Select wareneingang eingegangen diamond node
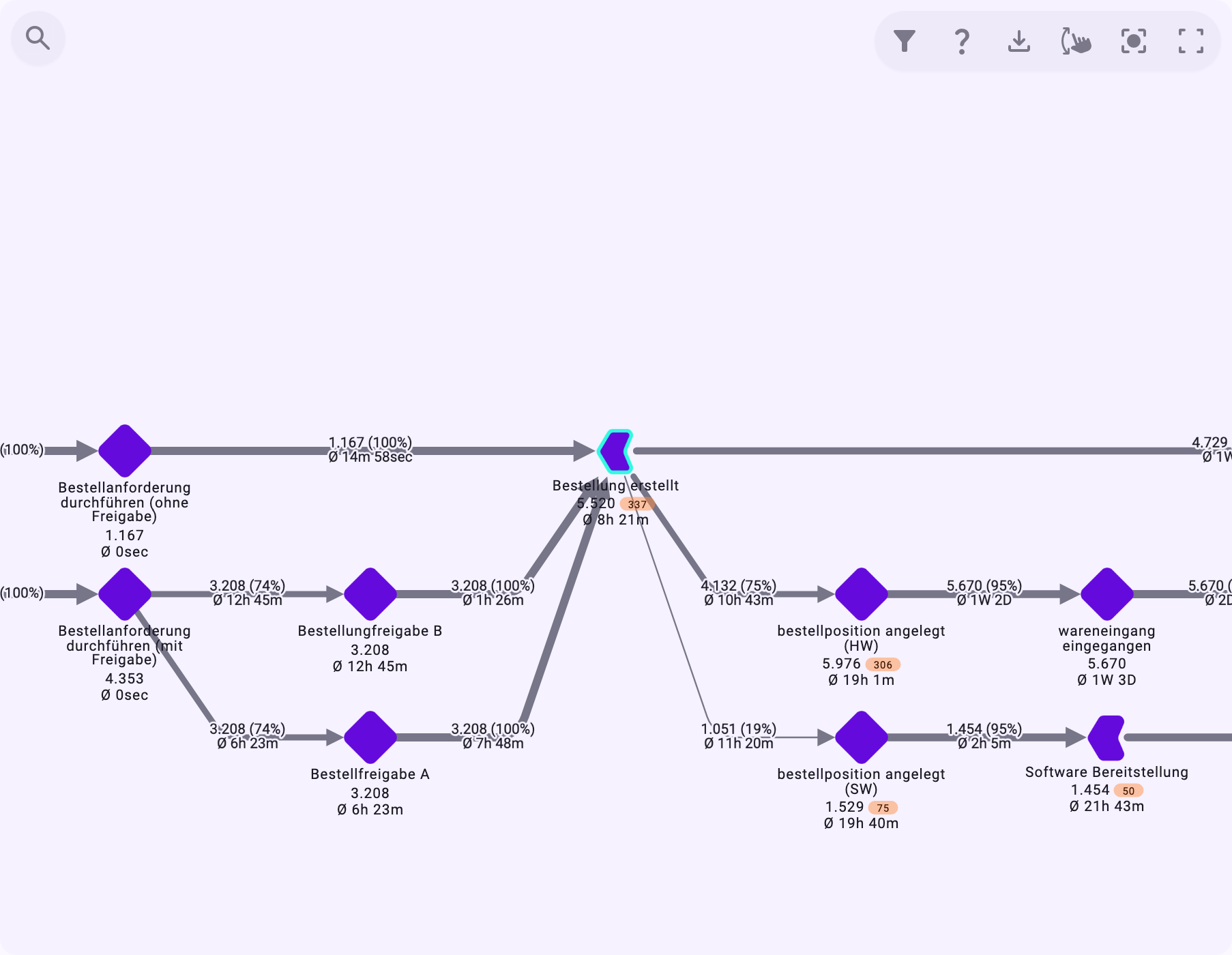 [x=1107, y=594]
